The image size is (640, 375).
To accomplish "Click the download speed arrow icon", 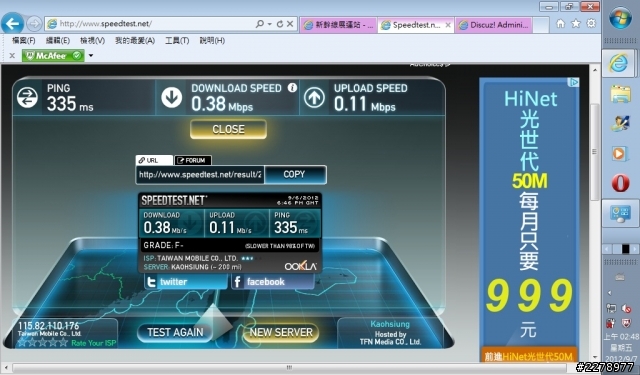I will click(x=171, y=98).
